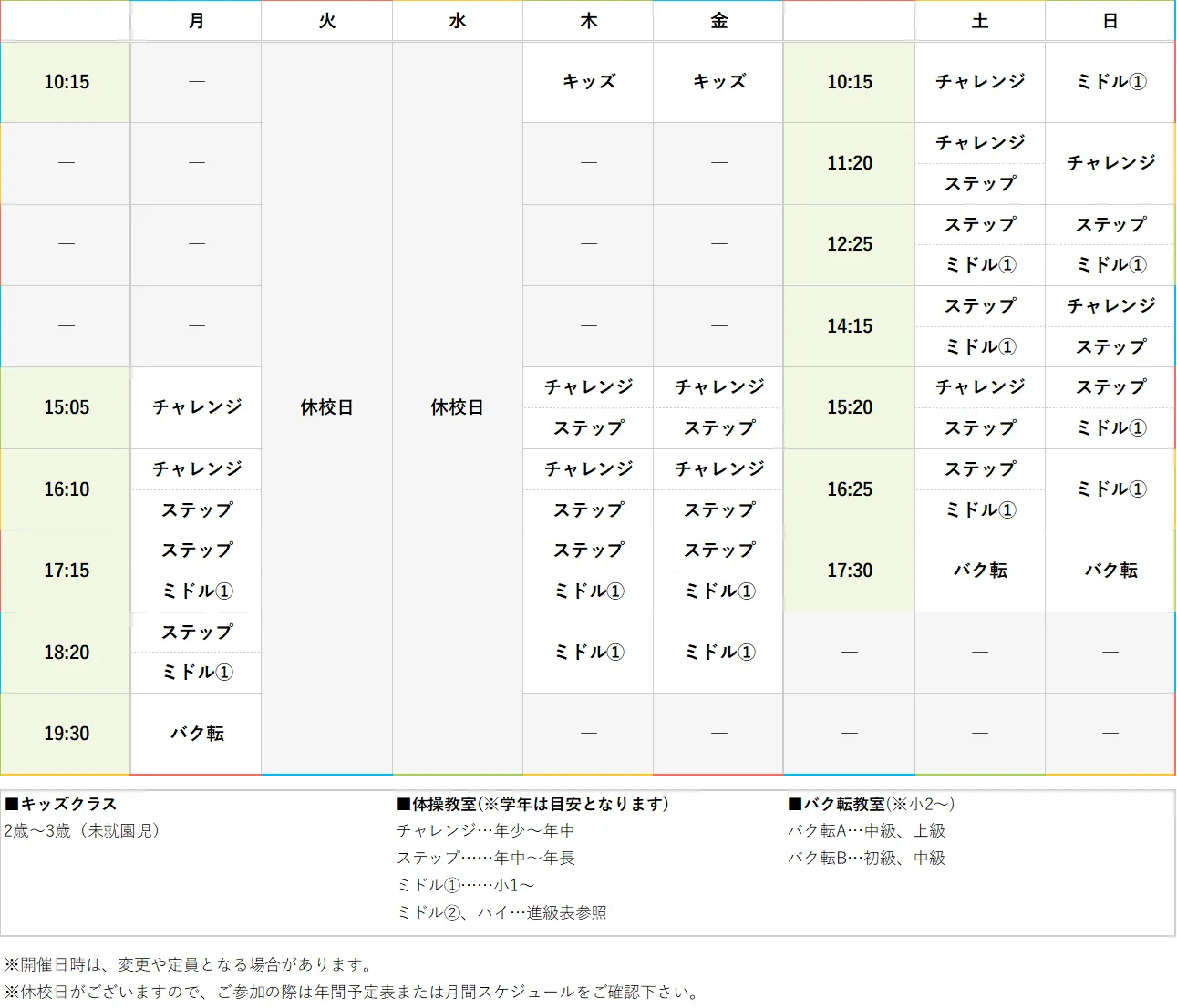Screen dimensions: 1177x1008
Task: Click Monday's チャレンジ class at 15:05
Action: point(195,407)
